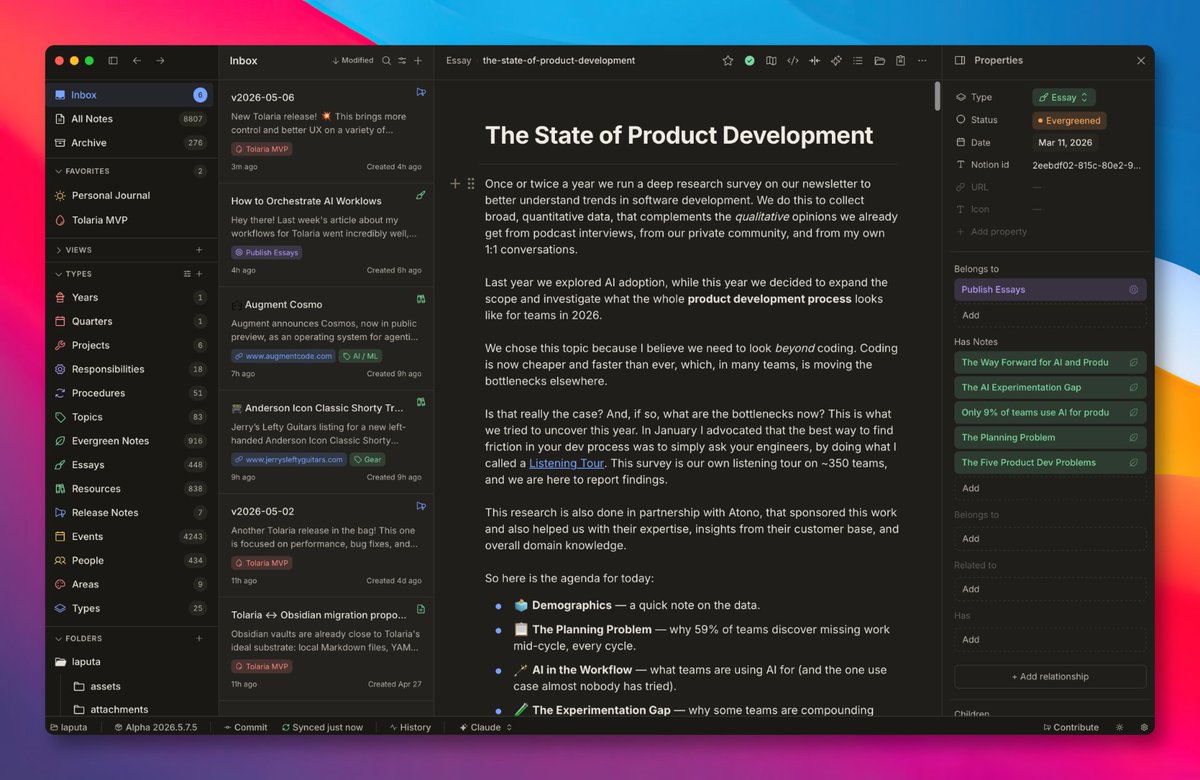Open How to Orchestrate AI Worklows note

tap(326, 234)
